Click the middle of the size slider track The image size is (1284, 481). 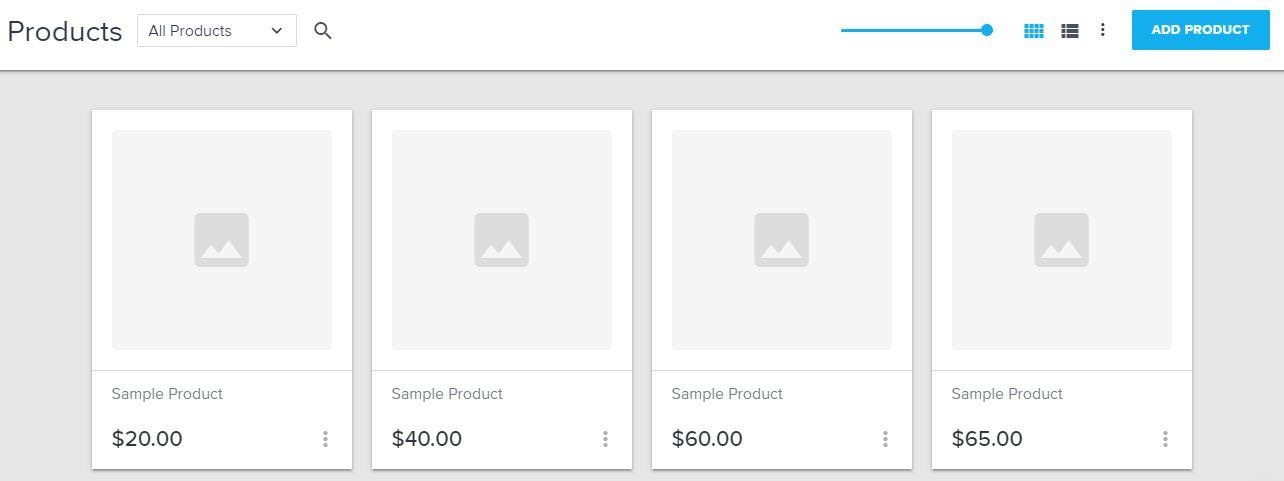tap(914, 30)
